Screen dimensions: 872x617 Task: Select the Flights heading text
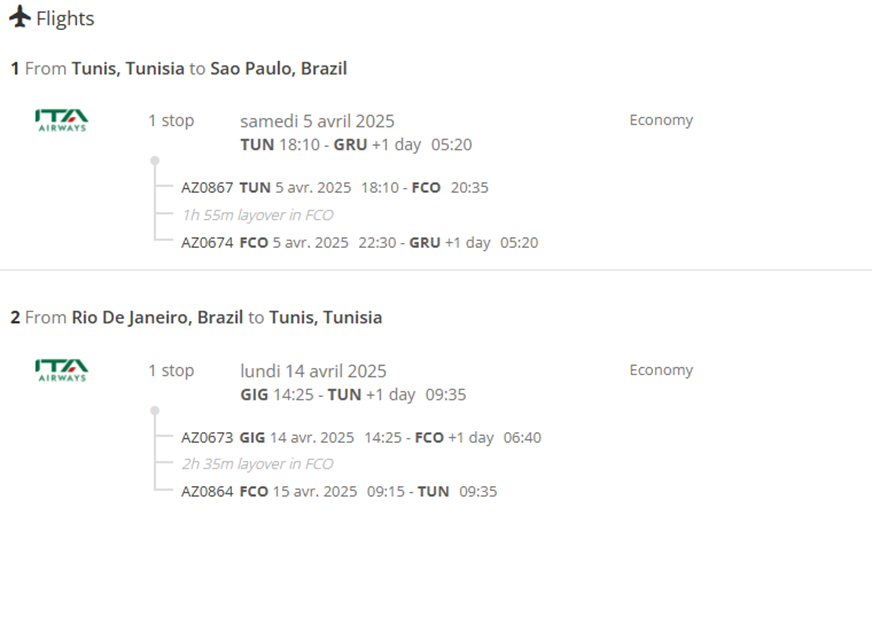[x=65, y=18]
